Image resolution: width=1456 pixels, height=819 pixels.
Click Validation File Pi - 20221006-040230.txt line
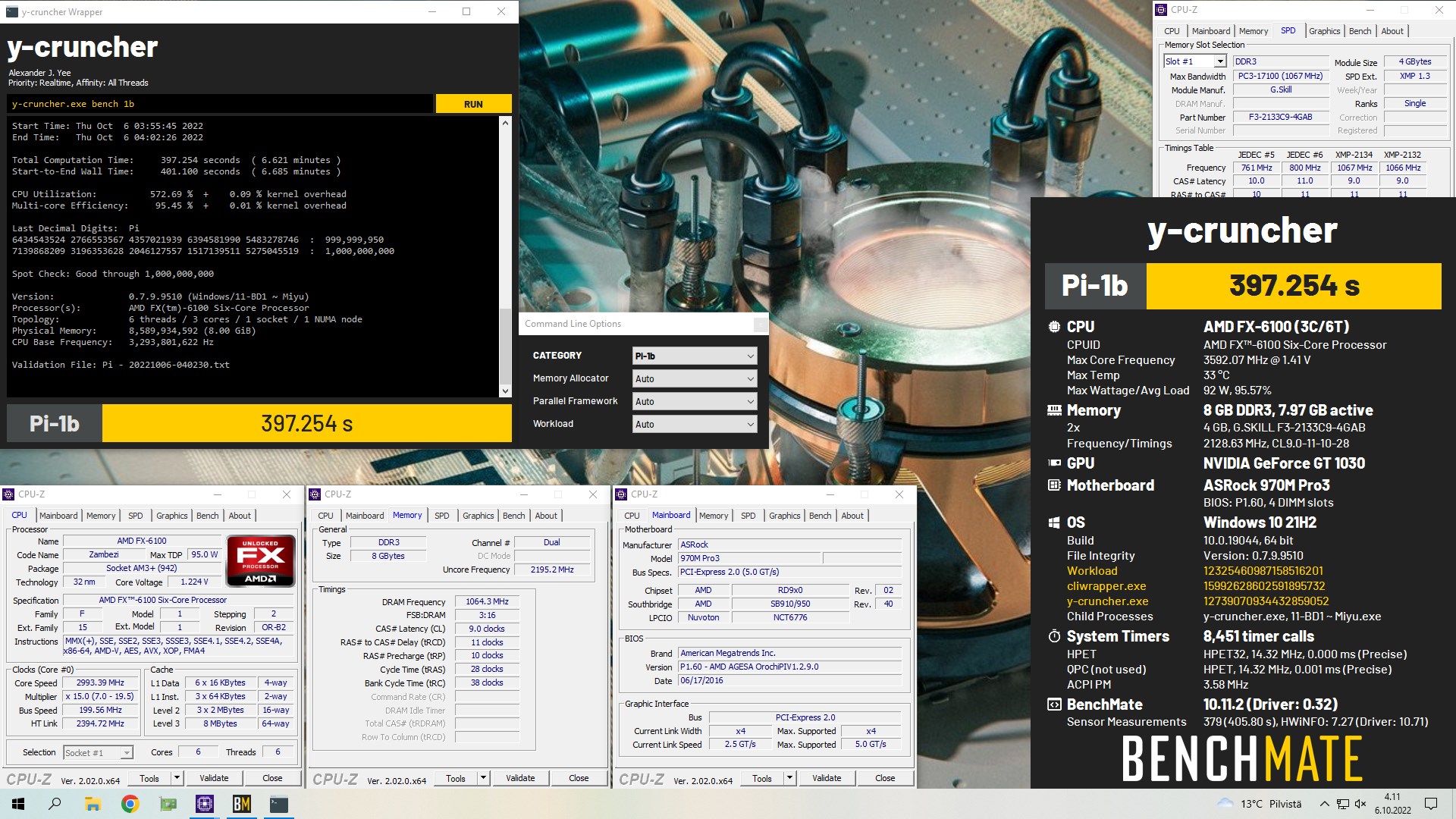(121, 365)
